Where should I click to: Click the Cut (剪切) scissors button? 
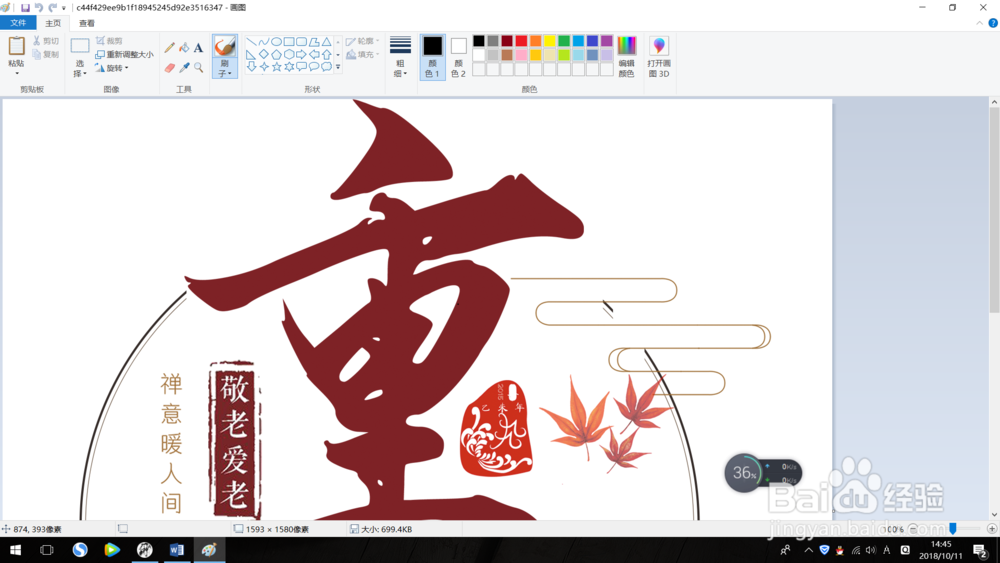(46, 41)
